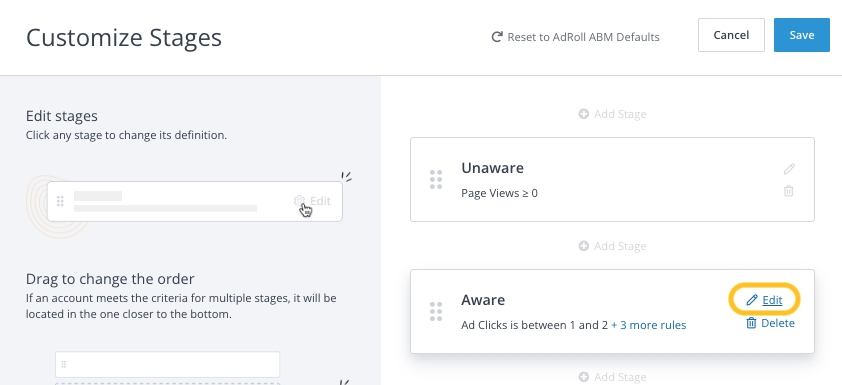Viewport: 842px width, 385px height.
Task: Click the illustrated Edit gear in tutorial
Action: pos(299,201)
